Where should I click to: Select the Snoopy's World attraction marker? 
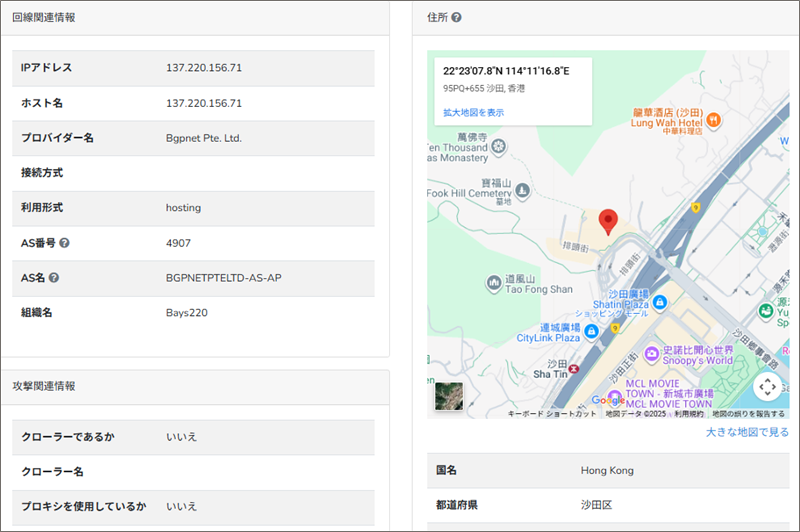coord(651,353)
